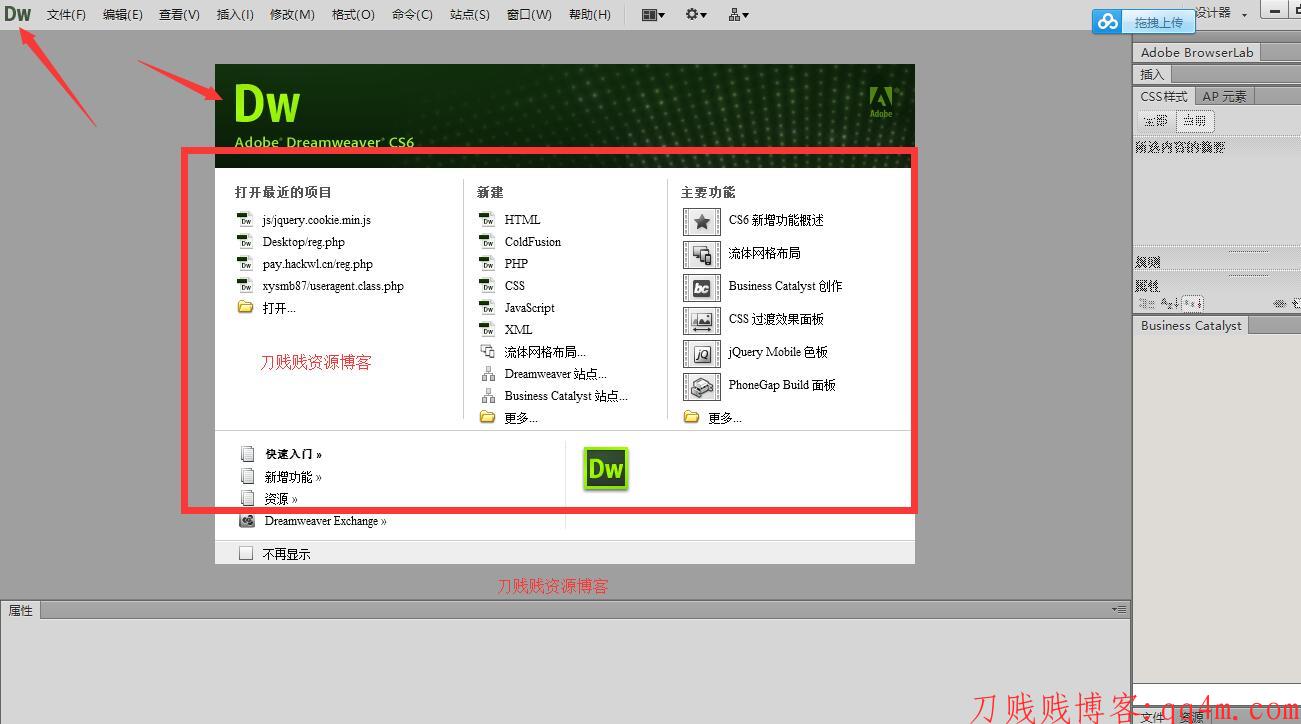Open the 新增功能 » link
1301x724 pixels.
[x=293, y=477]
